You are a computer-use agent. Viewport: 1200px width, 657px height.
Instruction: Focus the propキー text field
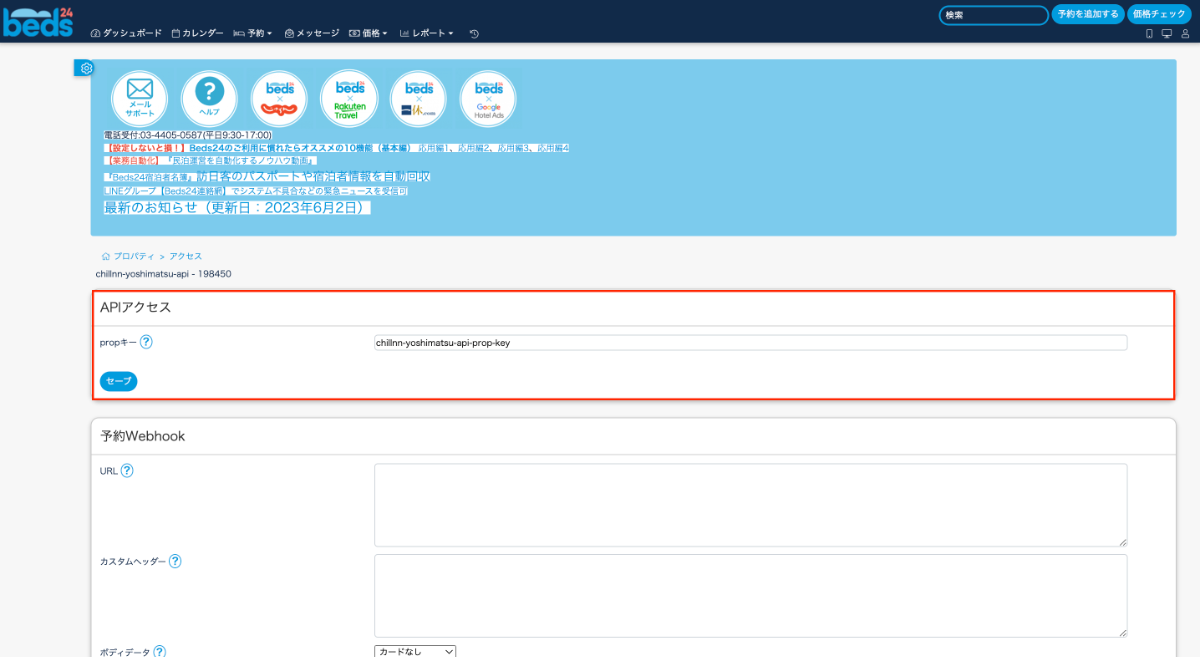tap(750, 342)
